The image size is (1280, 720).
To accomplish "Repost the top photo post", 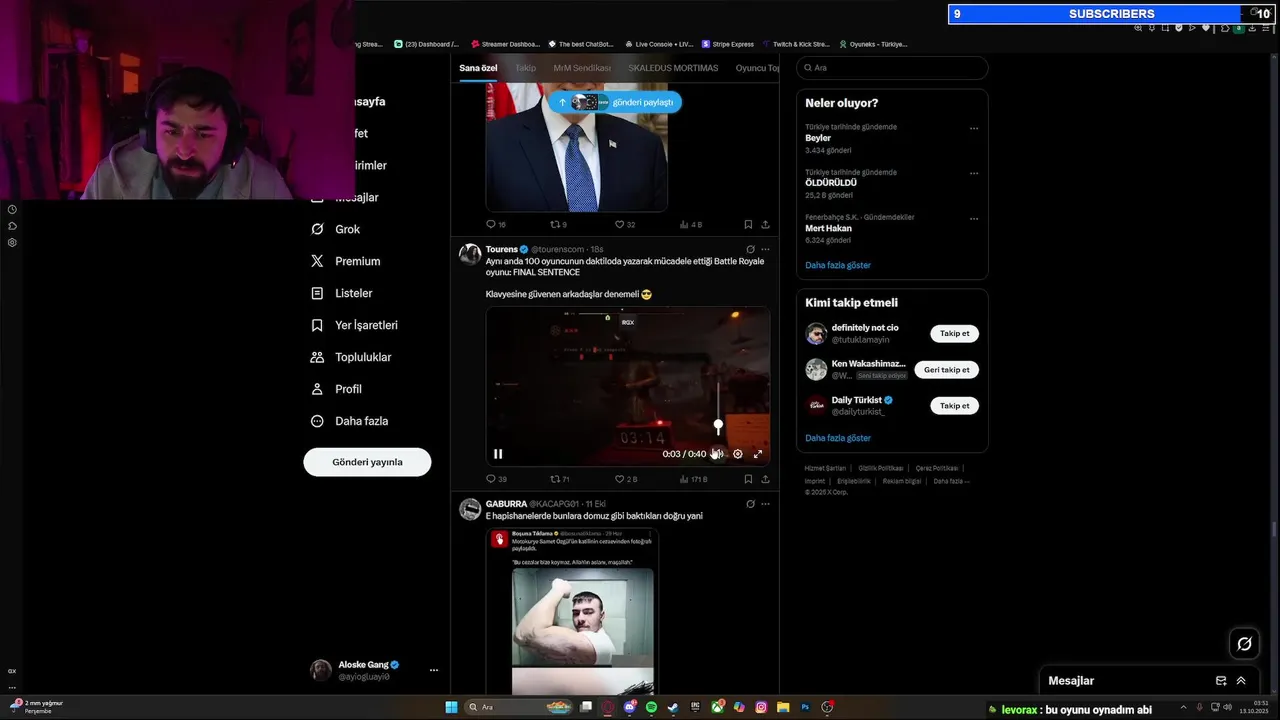I will (559, 225).
